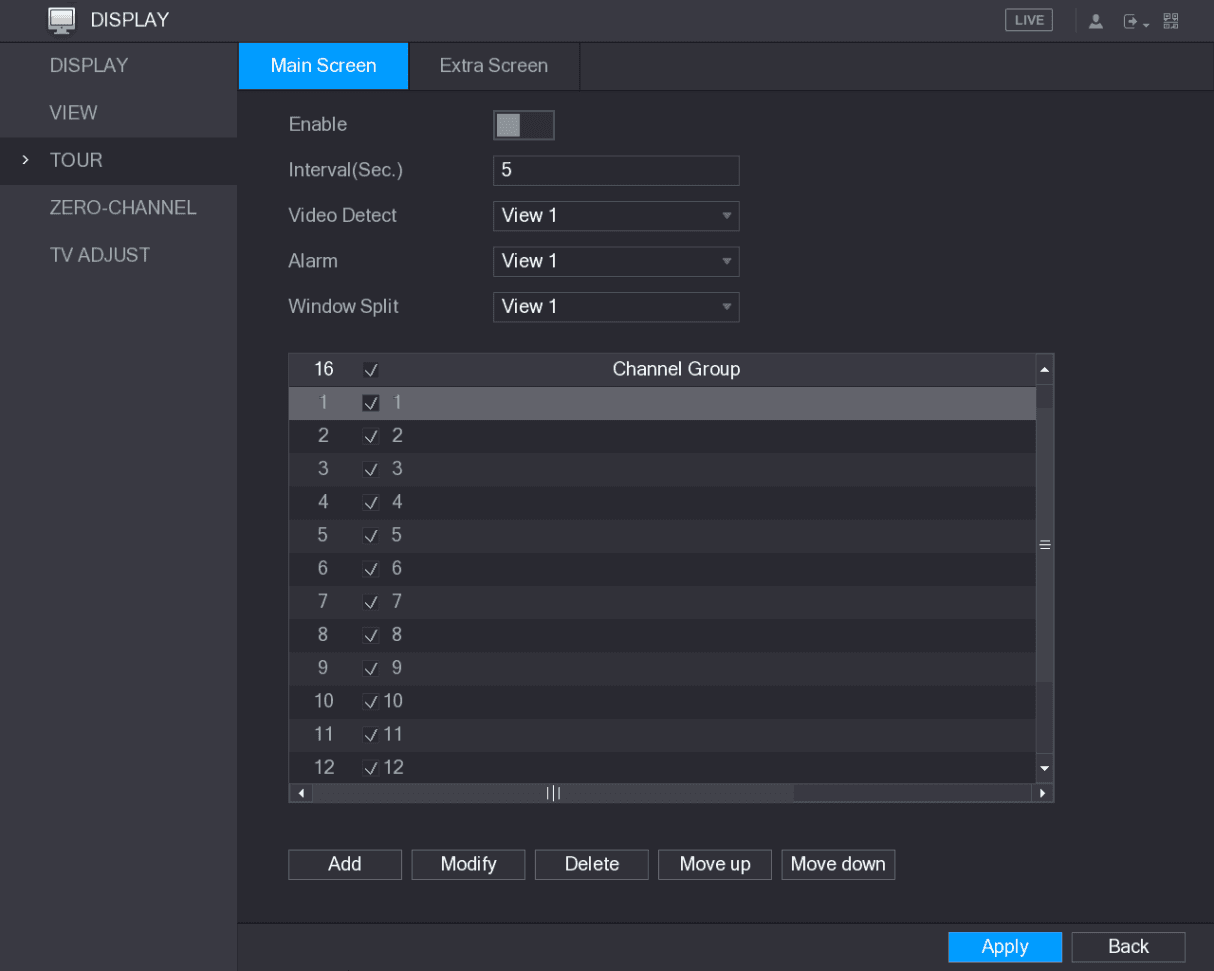Open the TV ADJUST sidebar item
The width and height of the screenshot is (1214, 971).
tap(118, 255)
